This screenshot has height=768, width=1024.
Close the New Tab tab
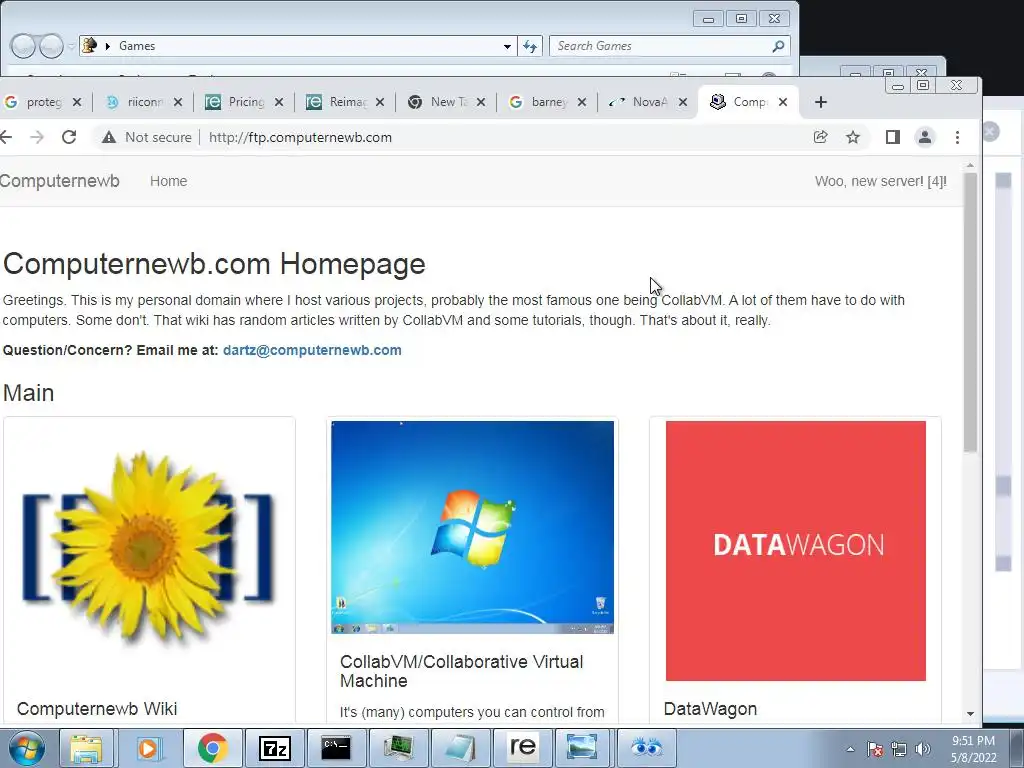(481, 102)
